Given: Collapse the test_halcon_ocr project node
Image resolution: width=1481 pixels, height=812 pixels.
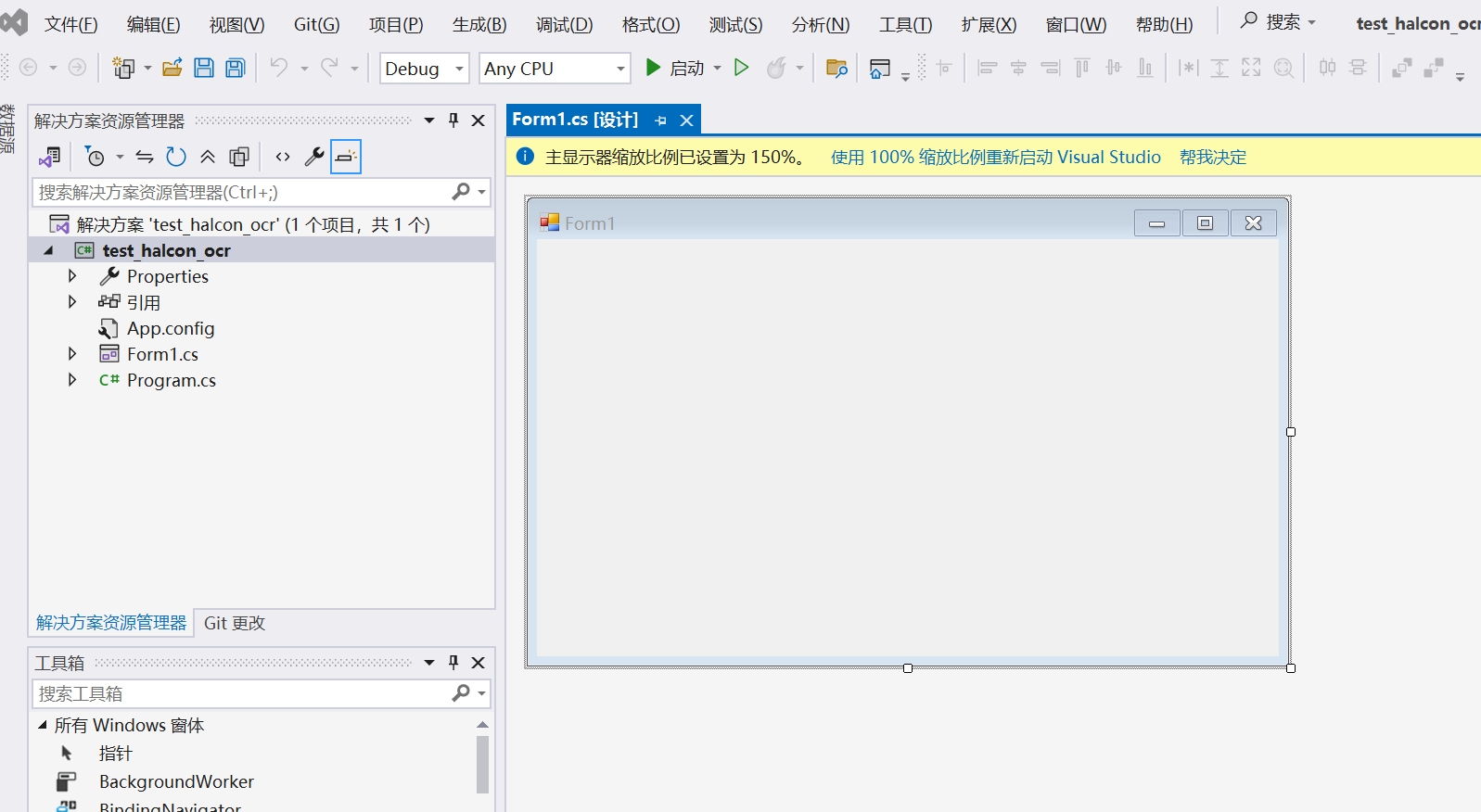Looking at the screenshot, I should point(48,250).
